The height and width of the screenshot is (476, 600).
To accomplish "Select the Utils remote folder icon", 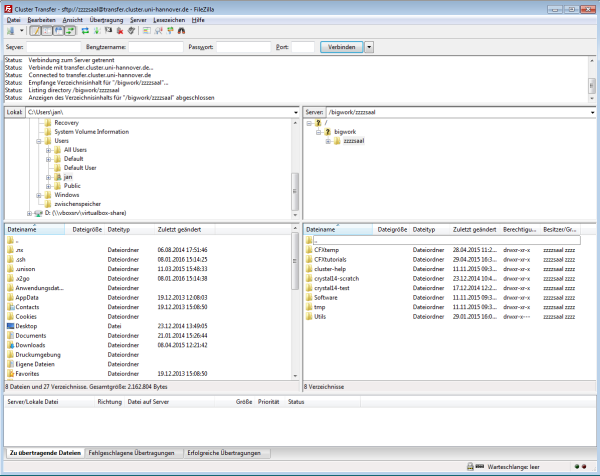I will (x=309, y=316).
